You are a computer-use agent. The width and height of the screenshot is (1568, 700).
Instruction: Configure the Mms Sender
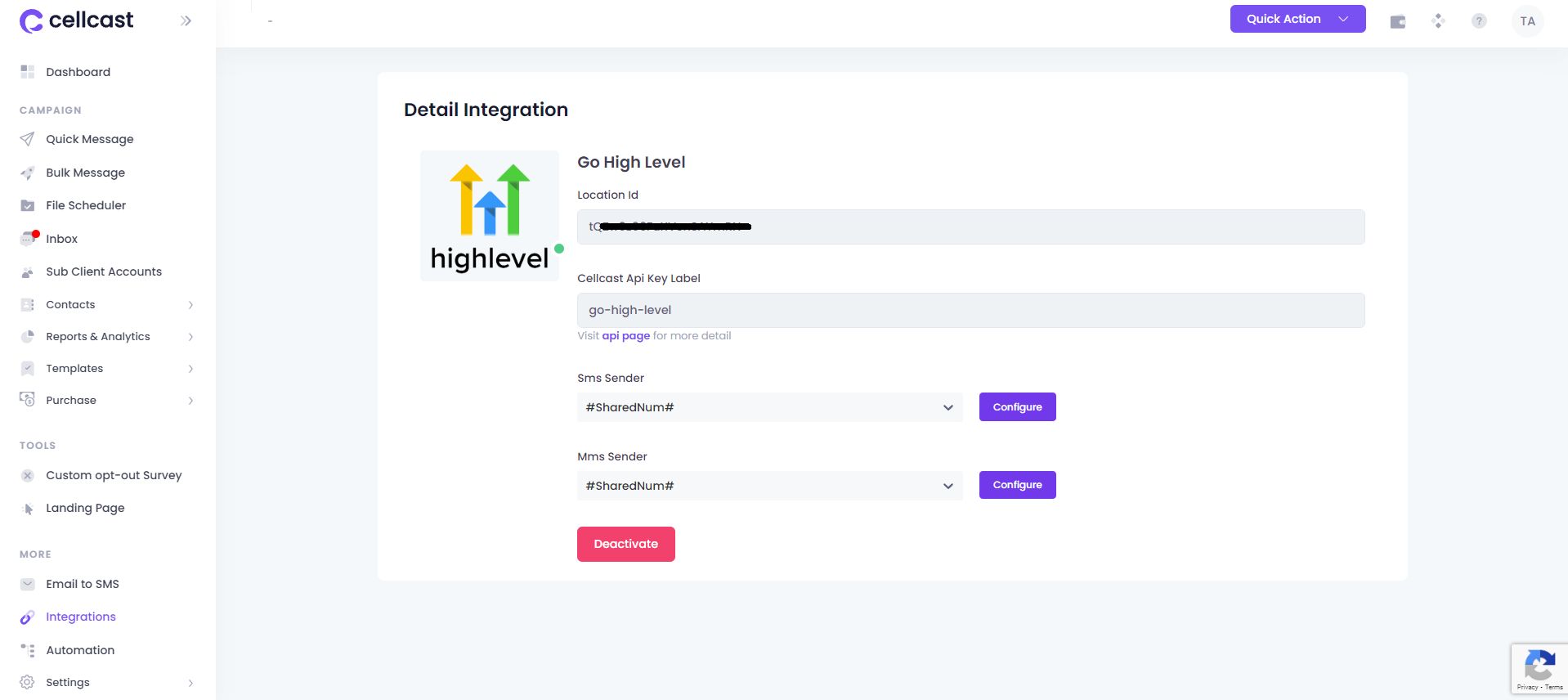(x=1018, y=485)
